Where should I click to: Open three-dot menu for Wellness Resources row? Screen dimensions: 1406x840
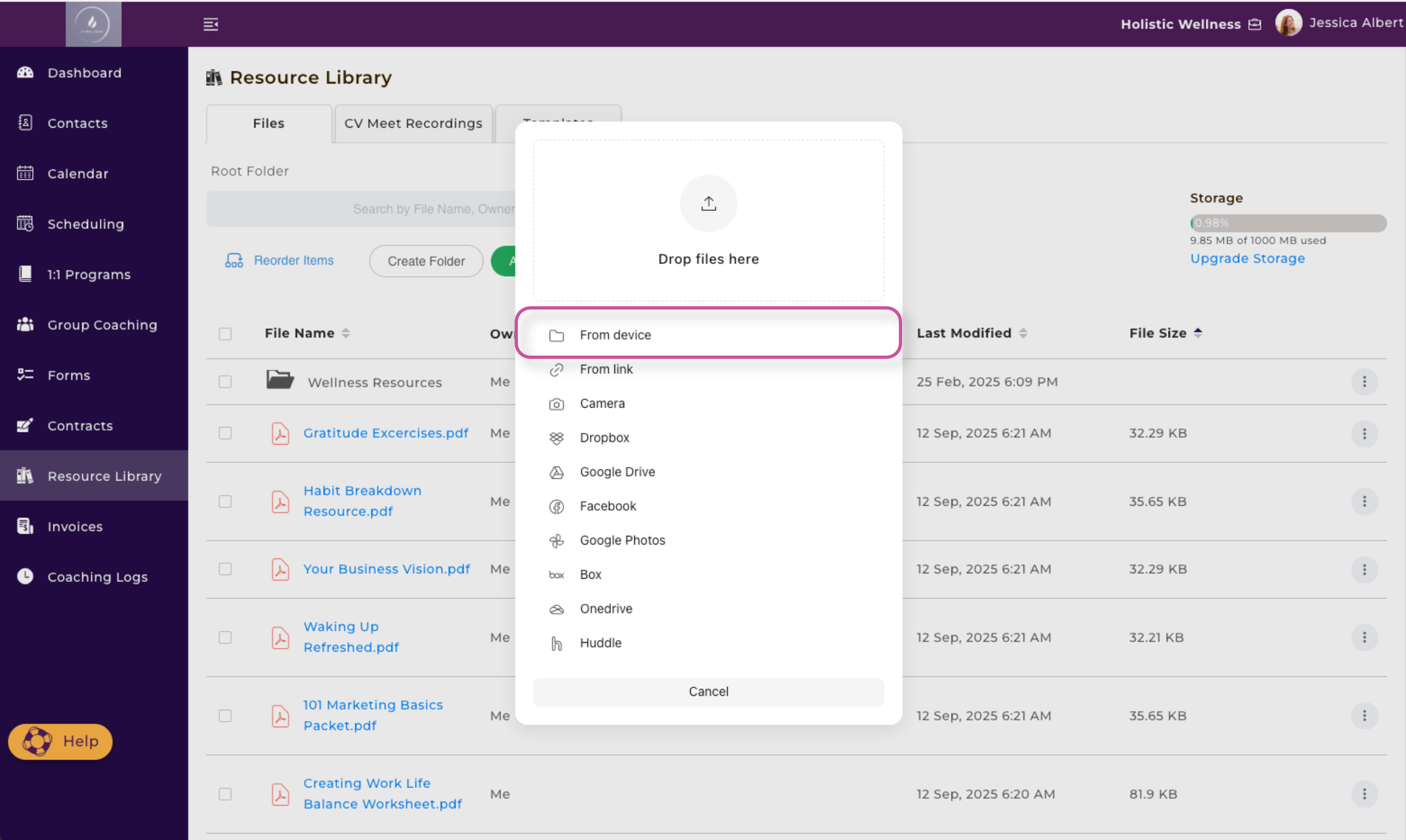pyautogui.click(x=1364, y=382)
